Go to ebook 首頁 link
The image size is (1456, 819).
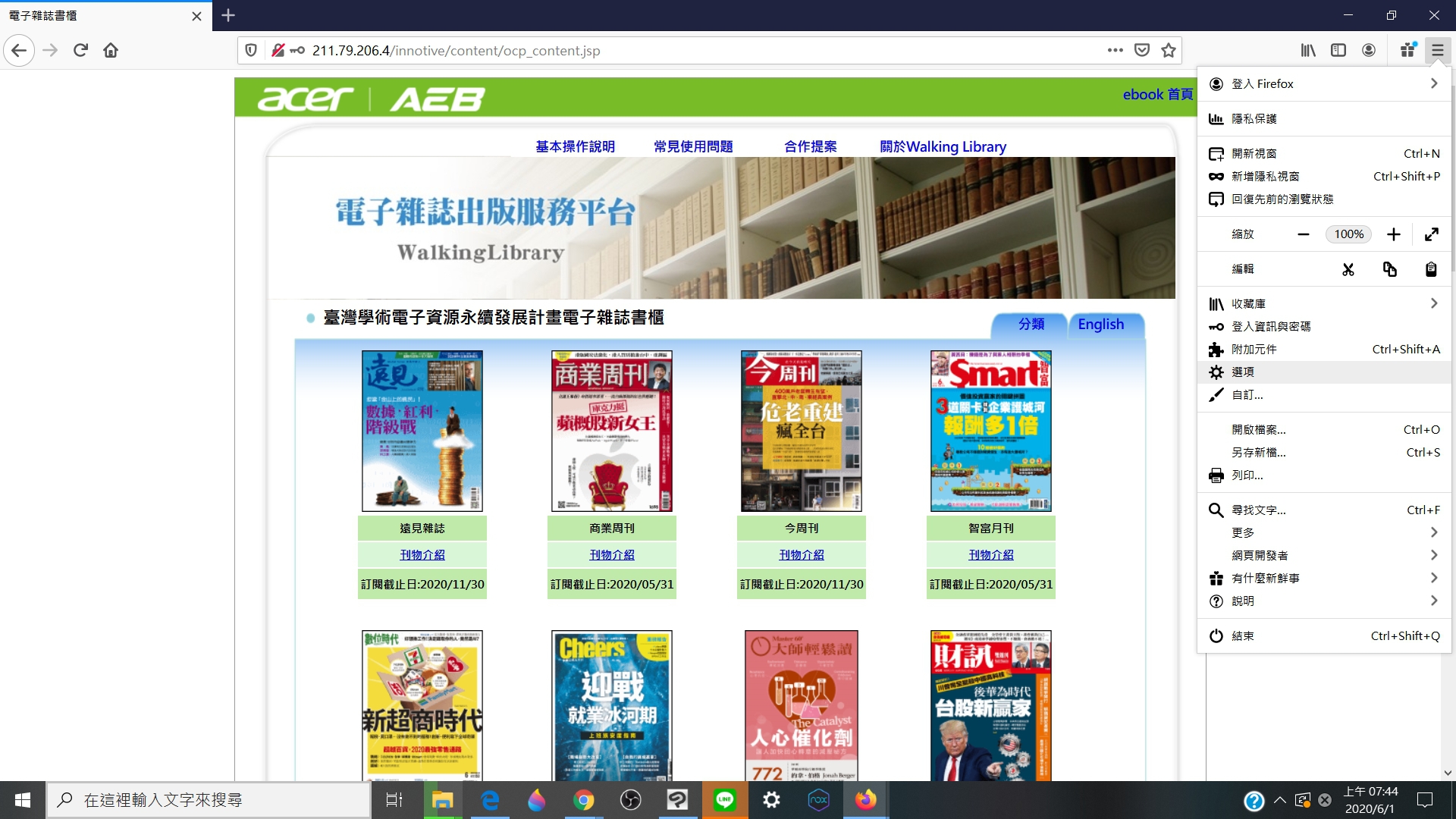click(1157, 95)
